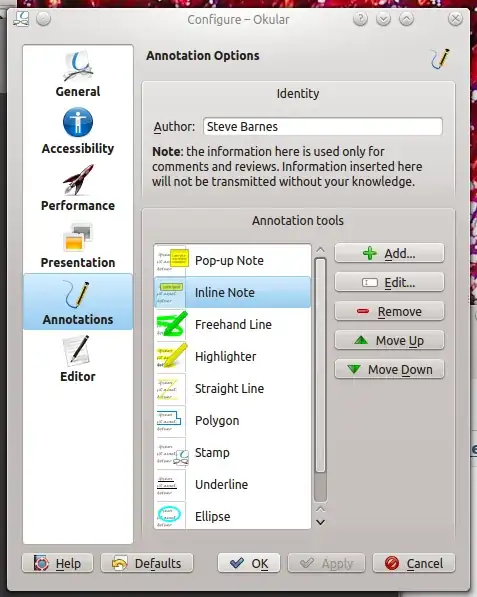Select the Pop-up Note annotation tool
The height and width of the screenshot is (597, 477).
232,260
